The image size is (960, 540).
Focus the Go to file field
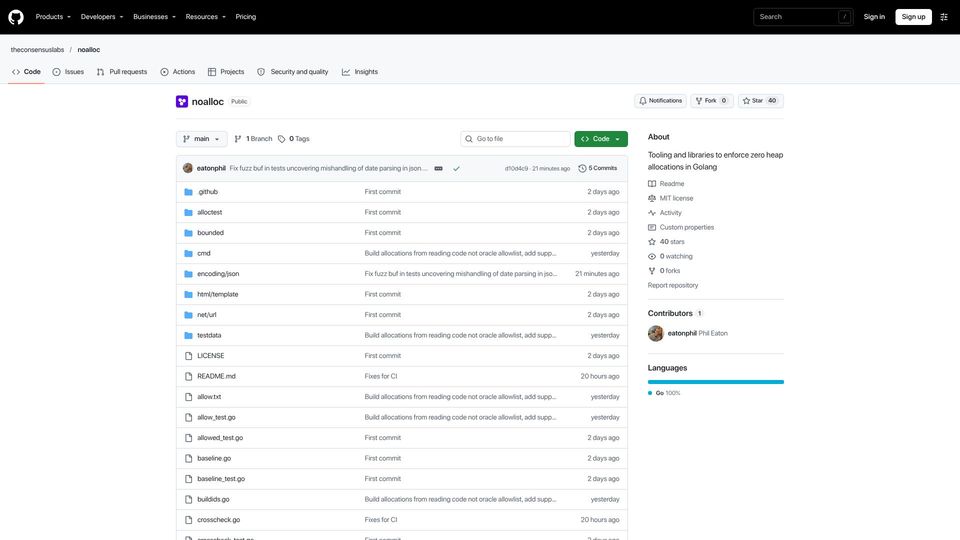(515, 139)
